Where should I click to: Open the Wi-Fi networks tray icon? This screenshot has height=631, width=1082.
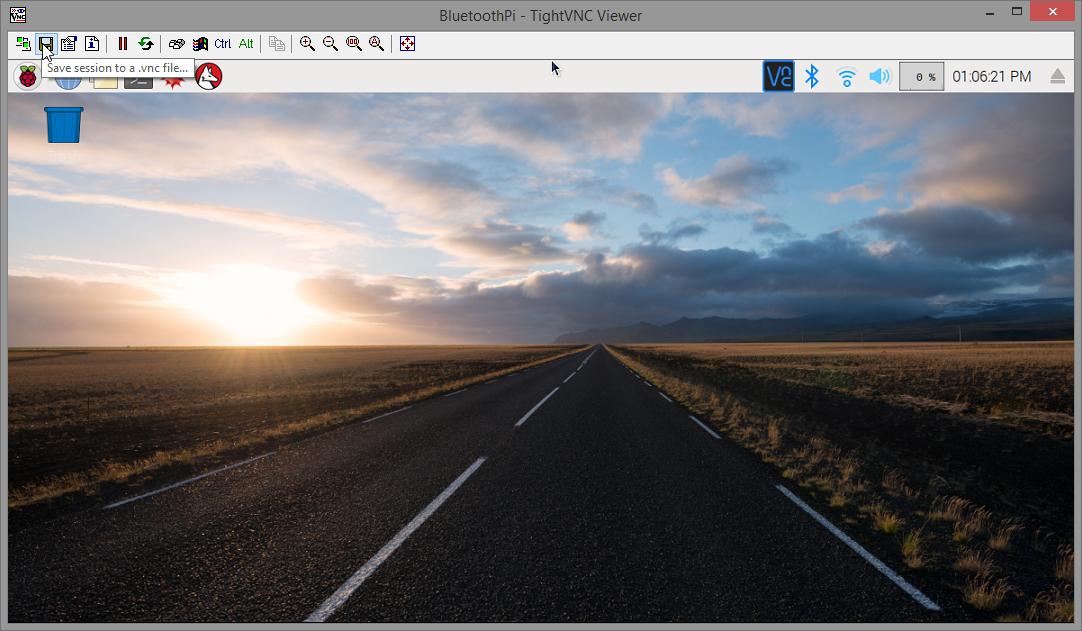[846, 77]
